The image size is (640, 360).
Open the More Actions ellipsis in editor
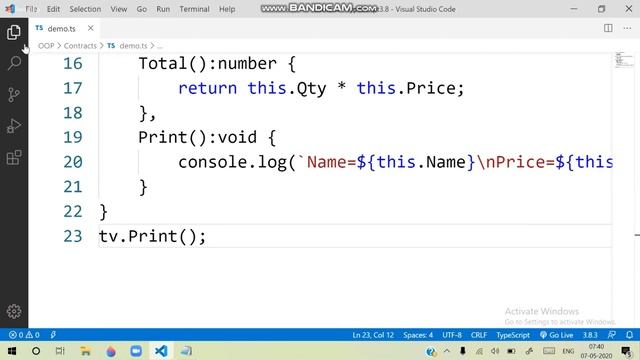pos(627,28)
